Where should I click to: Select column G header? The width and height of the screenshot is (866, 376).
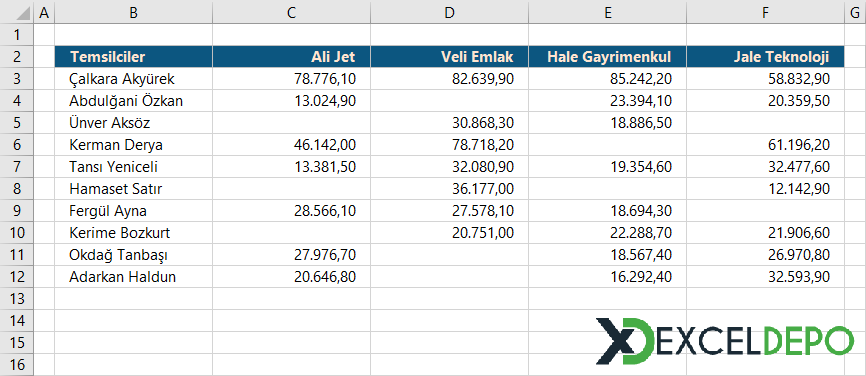coord(855,13)
